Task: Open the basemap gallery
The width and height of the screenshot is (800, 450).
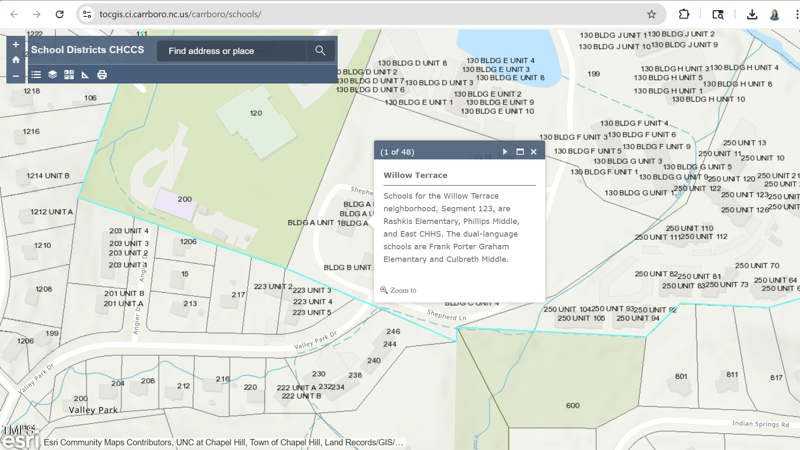Action: tap(69, 75)
